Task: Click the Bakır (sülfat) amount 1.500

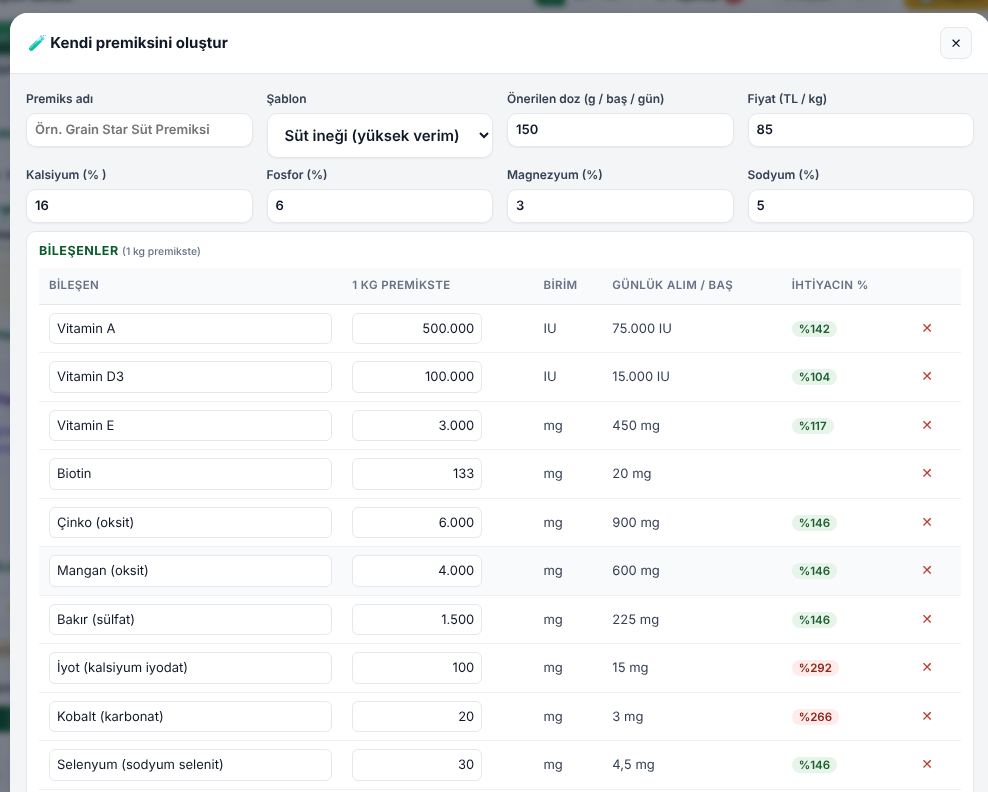Action: coord(417,619)
